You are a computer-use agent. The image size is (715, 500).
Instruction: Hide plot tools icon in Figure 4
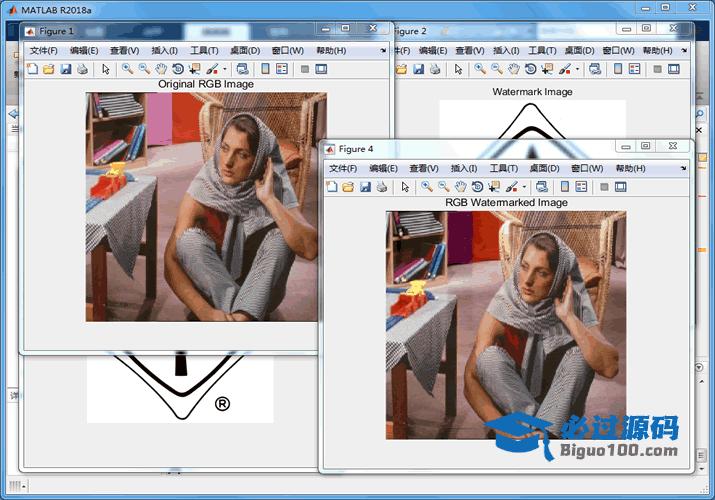coord(604,187)
